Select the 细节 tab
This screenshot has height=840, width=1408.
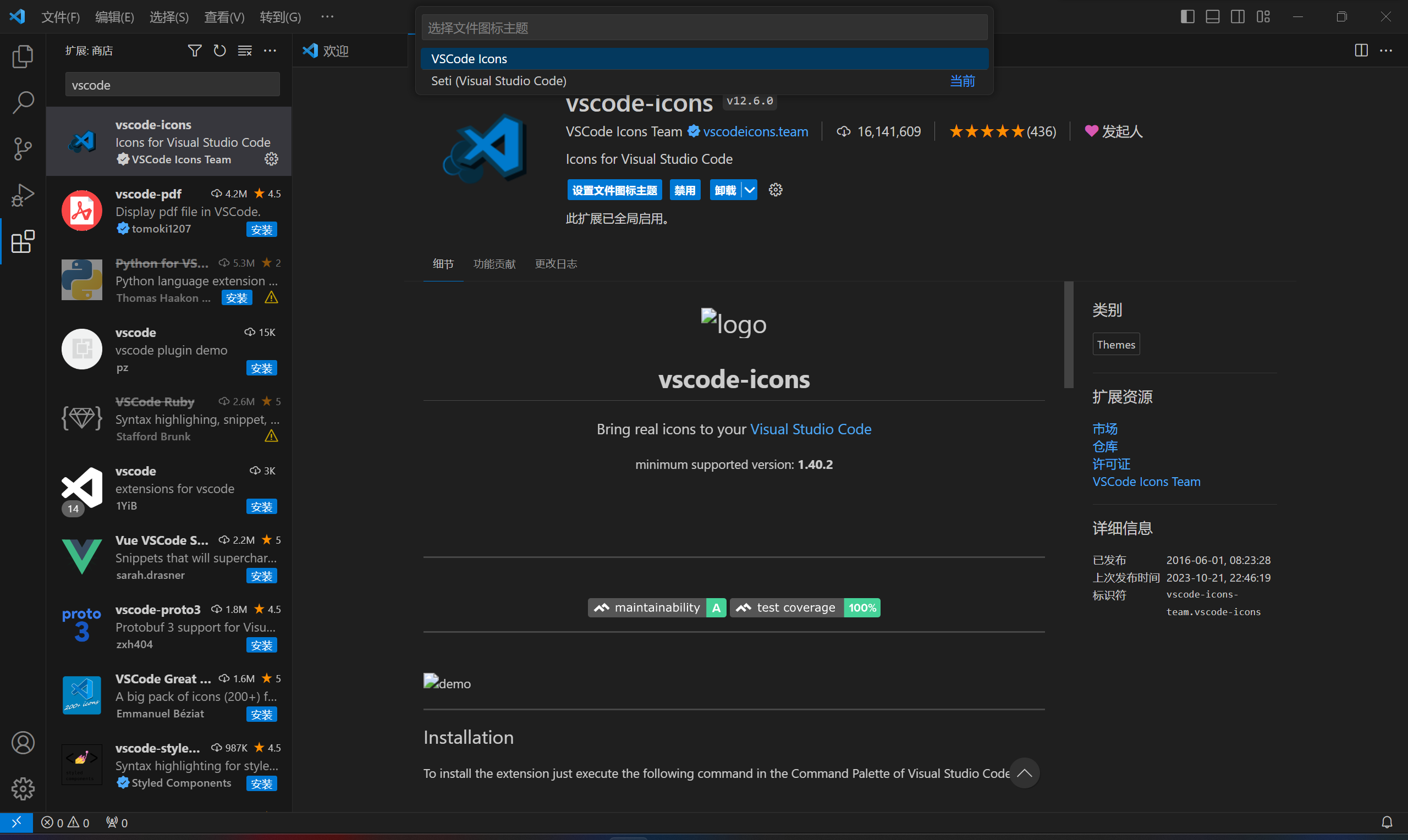tap(443, 264)
